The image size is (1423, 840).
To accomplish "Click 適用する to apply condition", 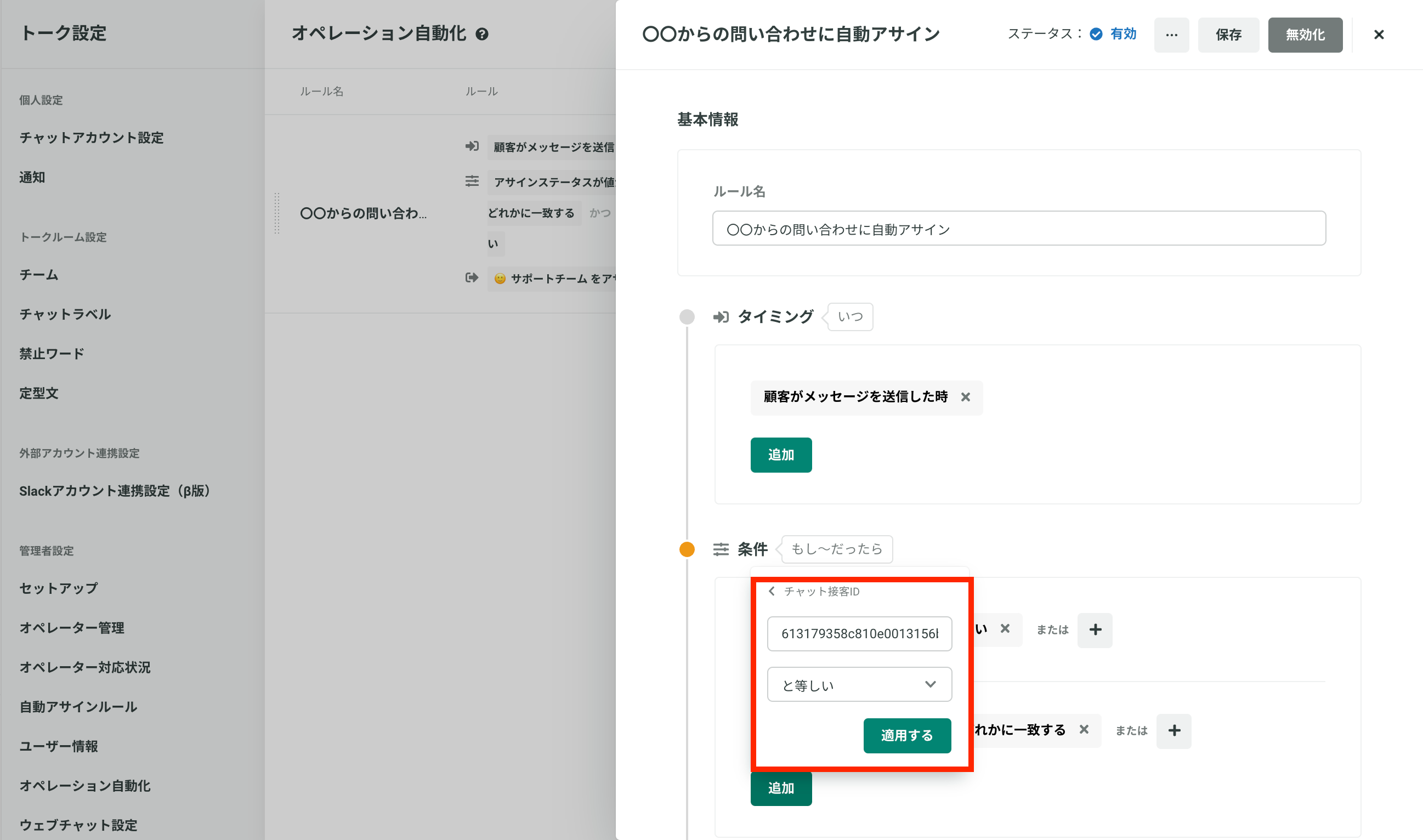I will [906, 735].
